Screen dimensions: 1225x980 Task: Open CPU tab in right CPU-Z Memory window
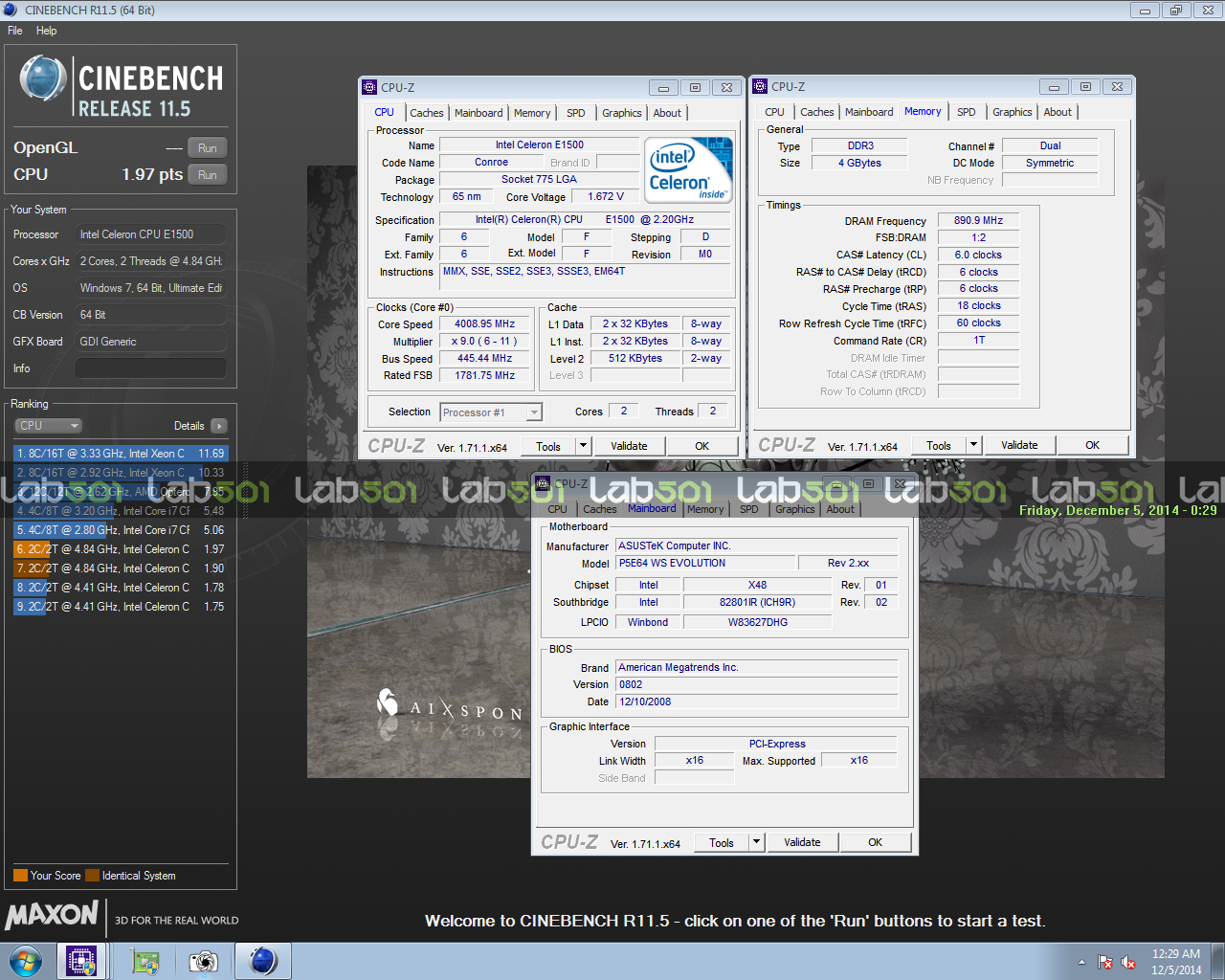click(x=775, y=112)
